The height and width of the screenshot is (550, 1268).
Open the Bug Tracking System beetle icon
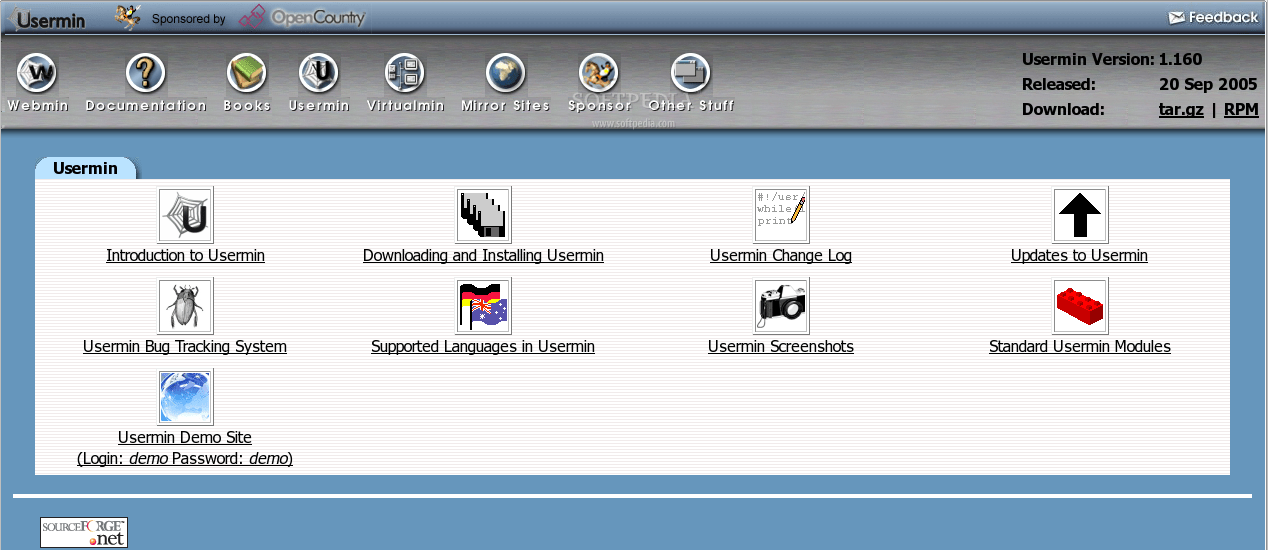[x=186, y=306]
